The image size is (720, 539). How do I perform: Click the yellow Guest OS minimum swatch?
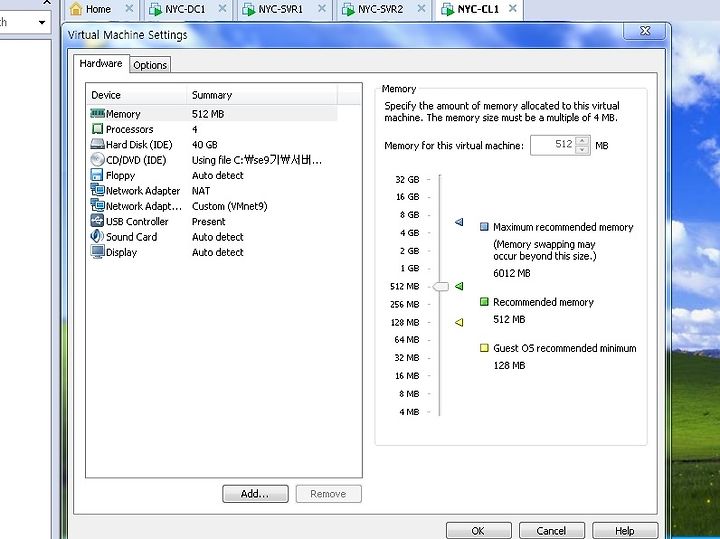[484, 348]
